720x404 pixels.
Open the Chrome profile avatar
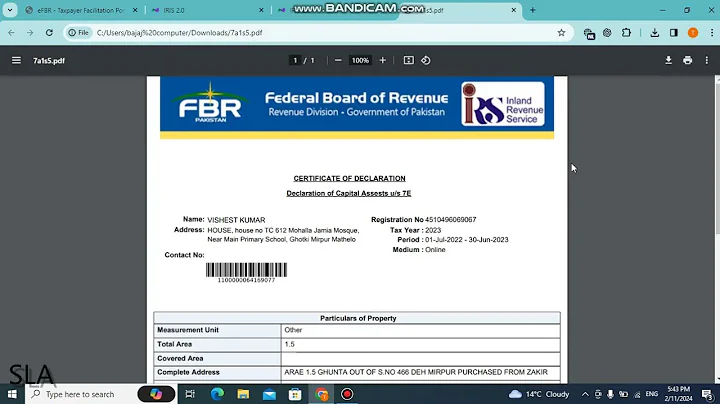click(x=693, y=33)
